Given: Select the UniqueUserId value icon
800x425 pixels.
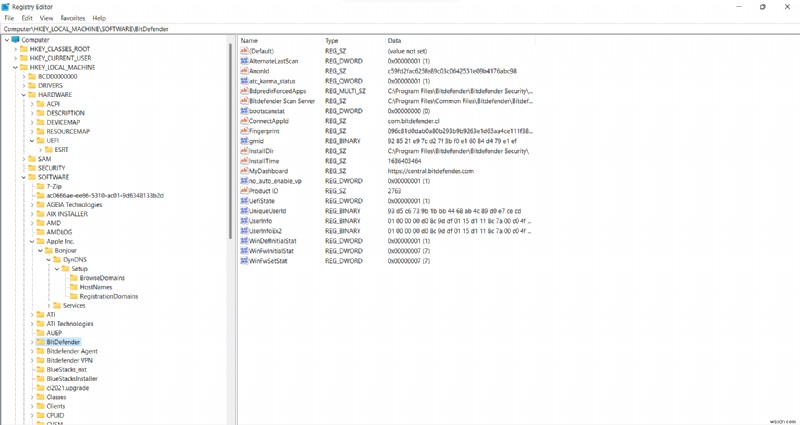Looking at the screenshot, I should (244, 211).
